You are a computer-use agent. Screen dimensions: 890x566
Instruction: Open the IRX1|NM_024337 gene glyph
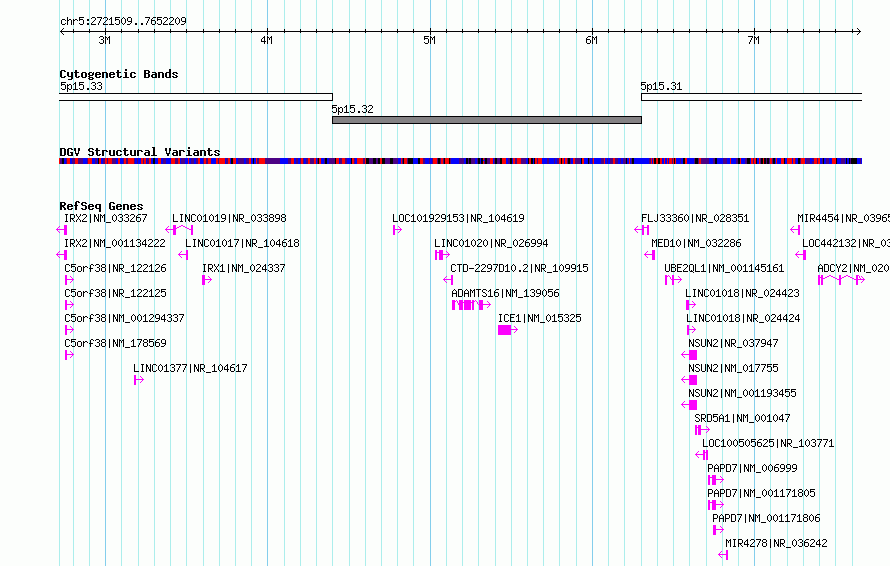(207, 280)
